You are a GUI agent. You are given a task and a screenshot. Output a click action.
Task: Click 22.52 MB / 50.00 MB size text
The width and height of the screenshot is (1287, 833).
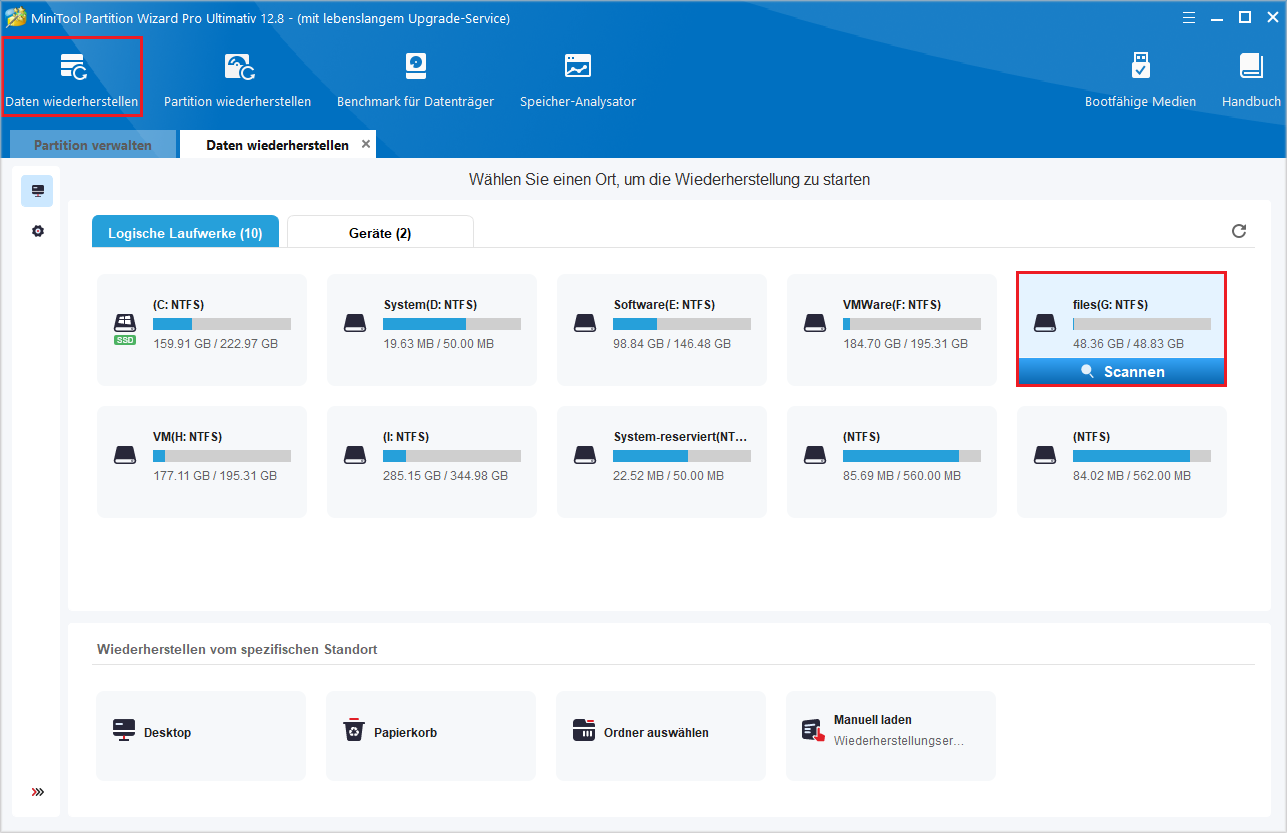pyautogui.click(x=668, y=476)
